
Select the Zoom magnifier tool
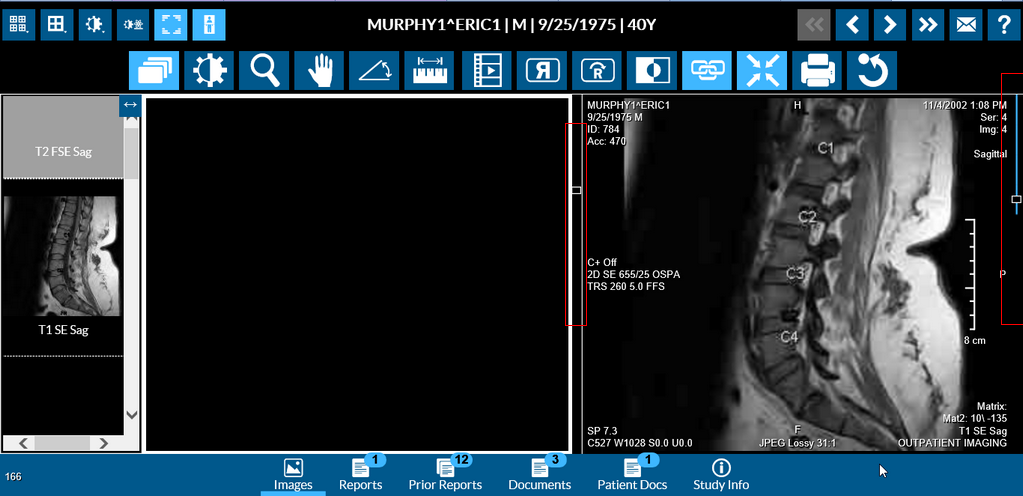264,71
